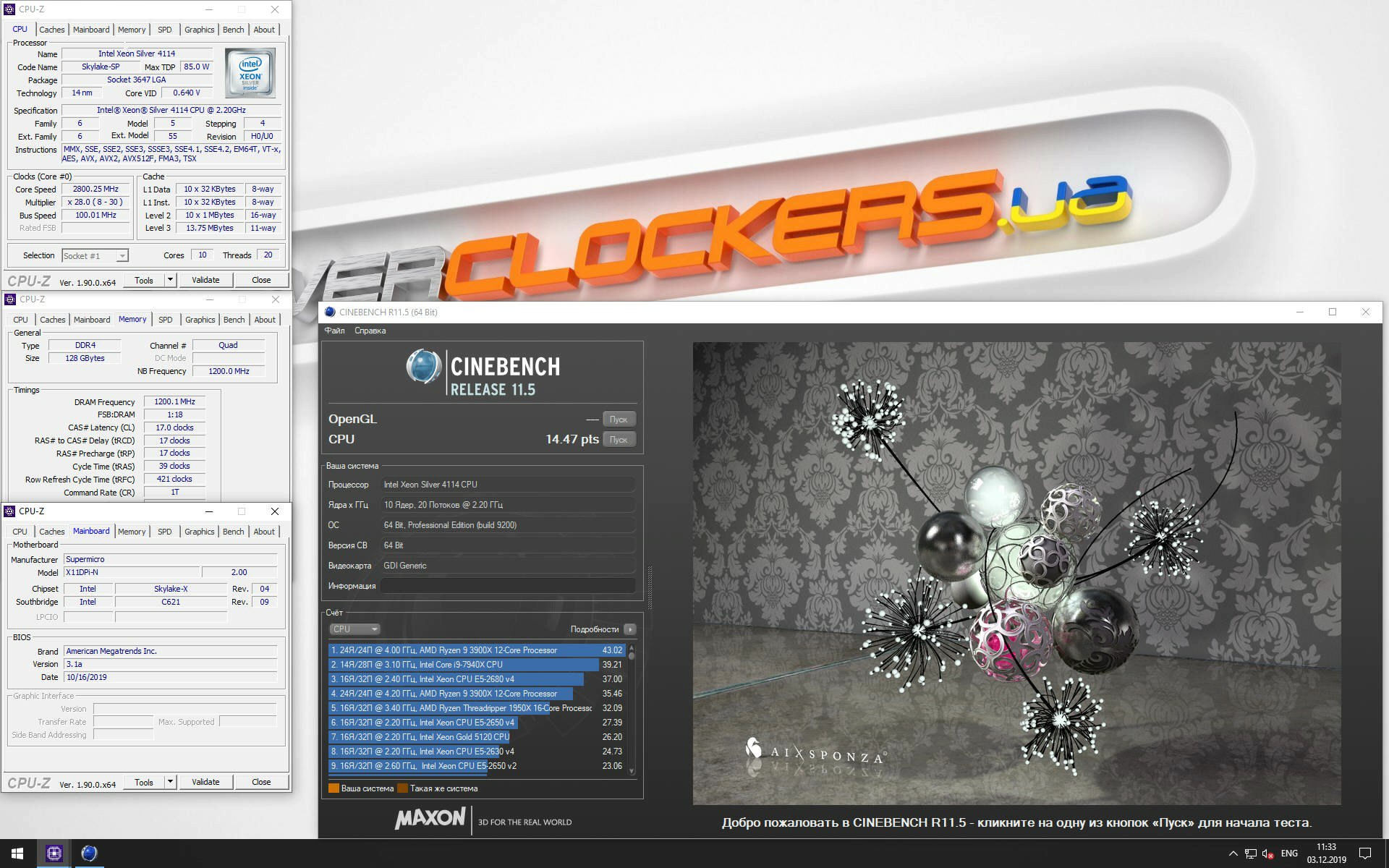Image resolution: width=1389 pixels, height=868 pixels.
Task: Click the Cores count field showing 10
Action: coord(202,255)
